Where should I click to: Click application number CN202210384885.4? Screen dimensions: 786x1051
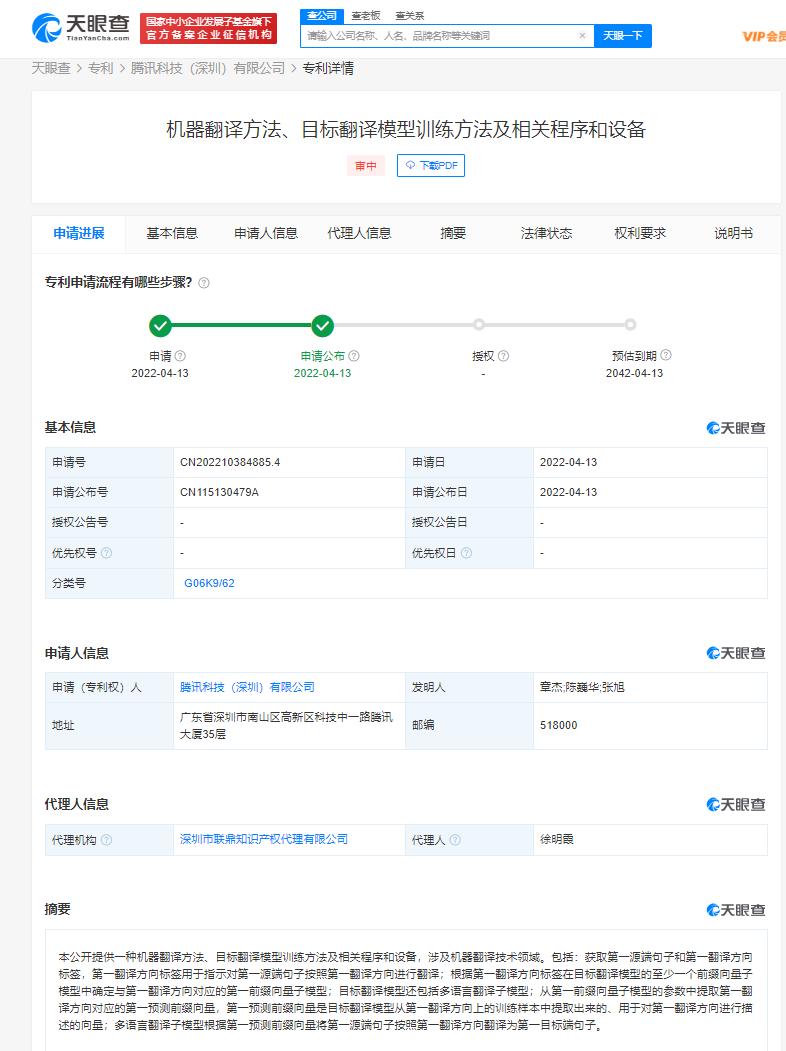click(230, 462)
